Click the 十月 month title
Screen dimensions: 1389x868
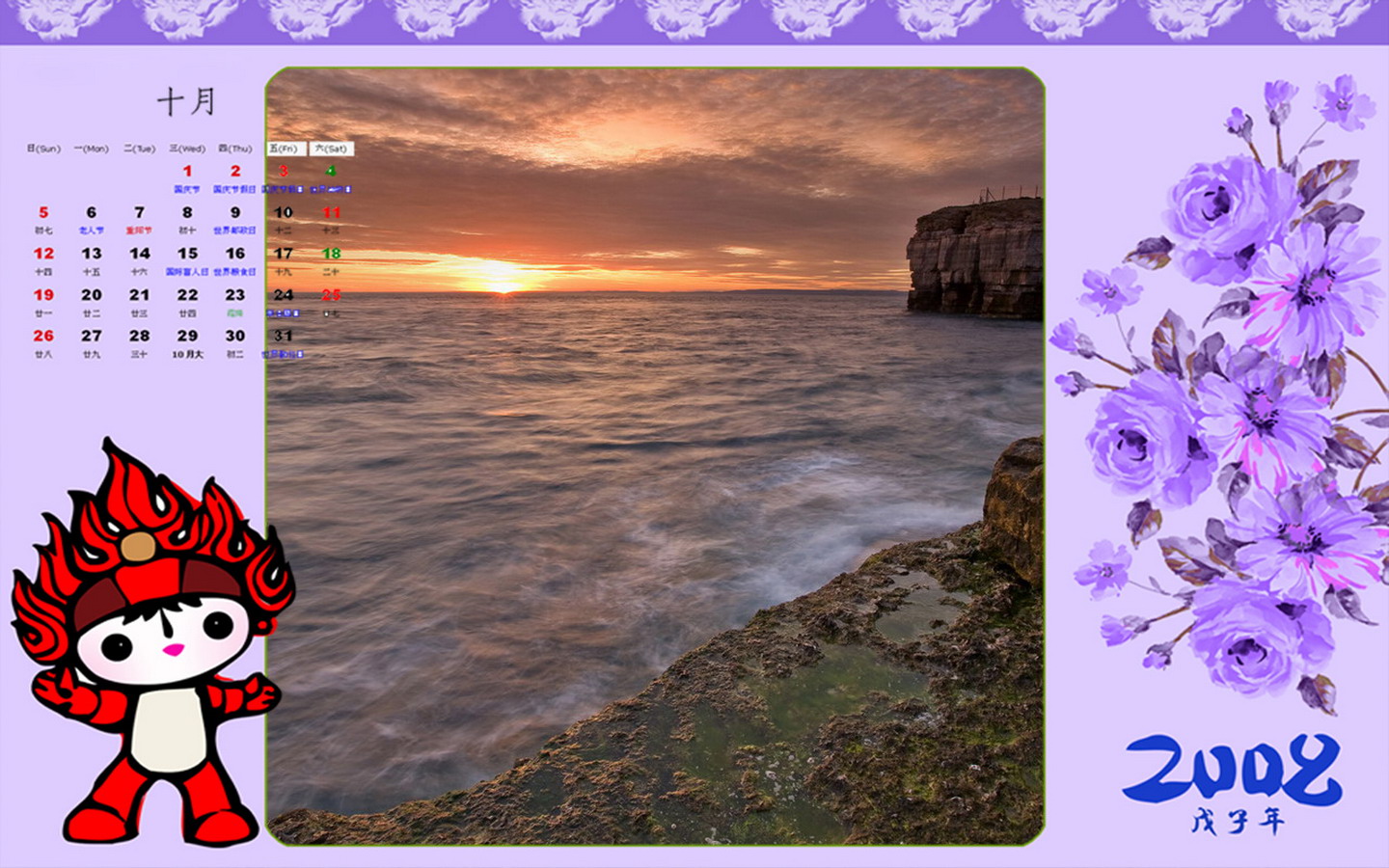pos(186,101)
